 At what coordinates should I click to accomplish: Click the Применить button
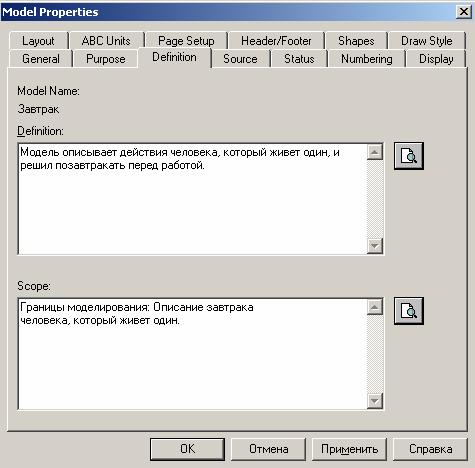coord(349,449)
